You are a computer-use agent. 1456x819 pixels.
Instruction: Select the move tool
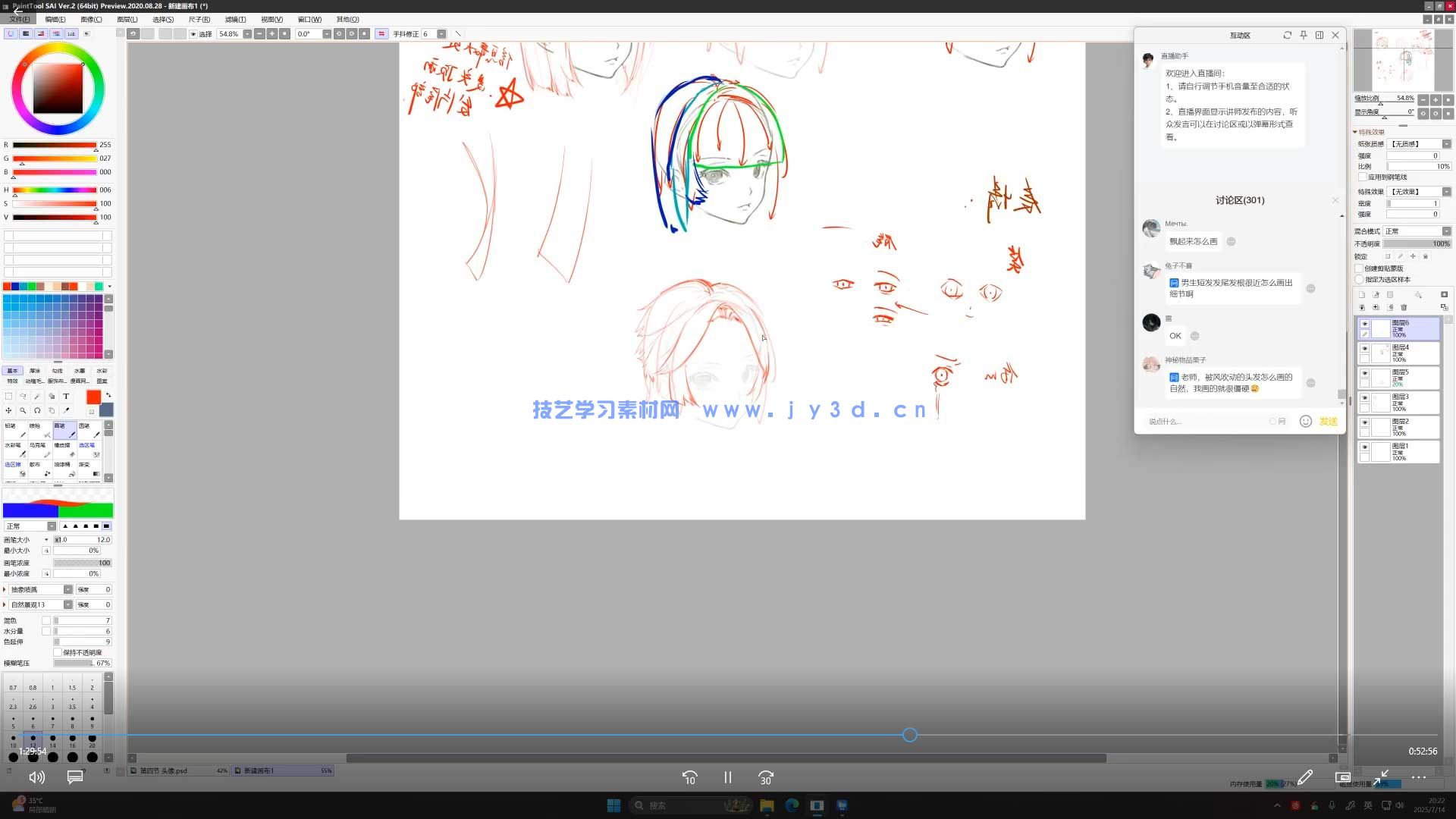click(8, 410)
